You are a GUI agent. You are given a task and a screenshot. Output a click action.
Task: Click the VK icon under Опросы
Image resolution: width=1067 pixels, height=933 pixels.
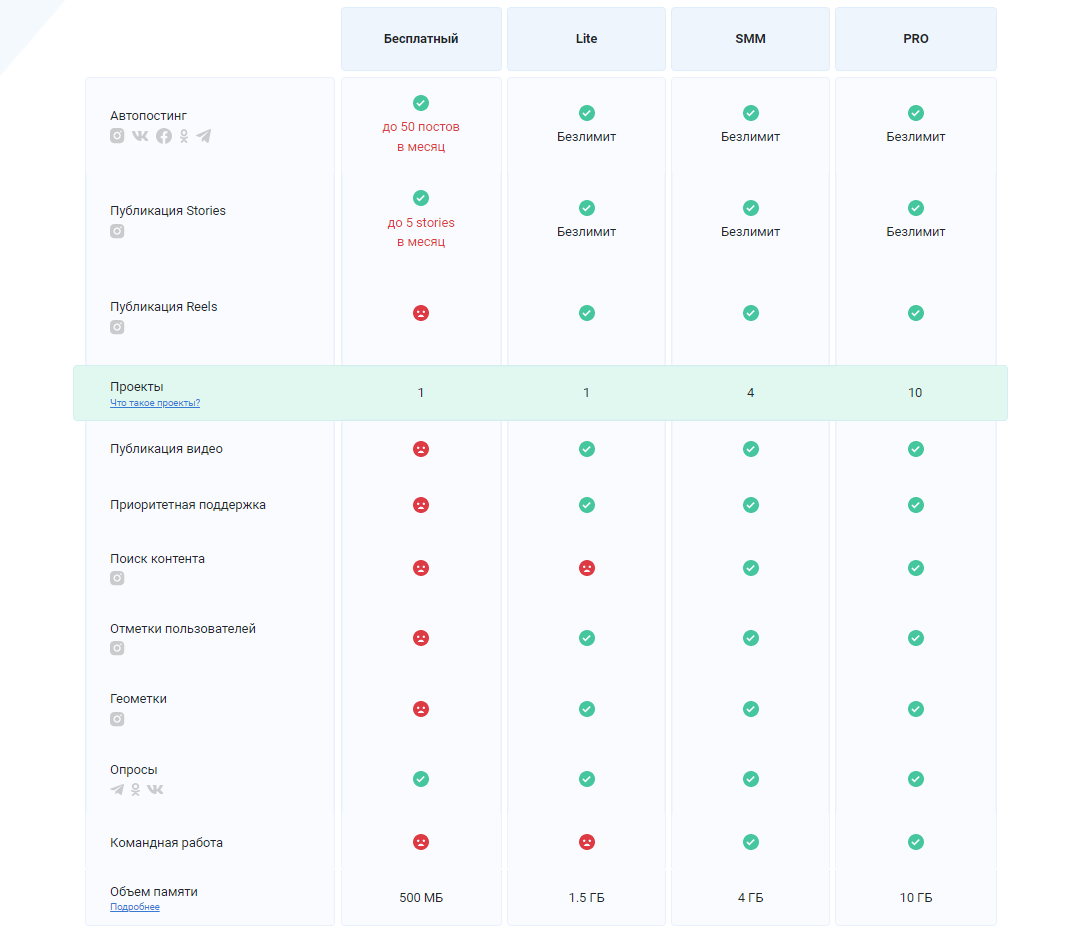click(x=155, y=789)
